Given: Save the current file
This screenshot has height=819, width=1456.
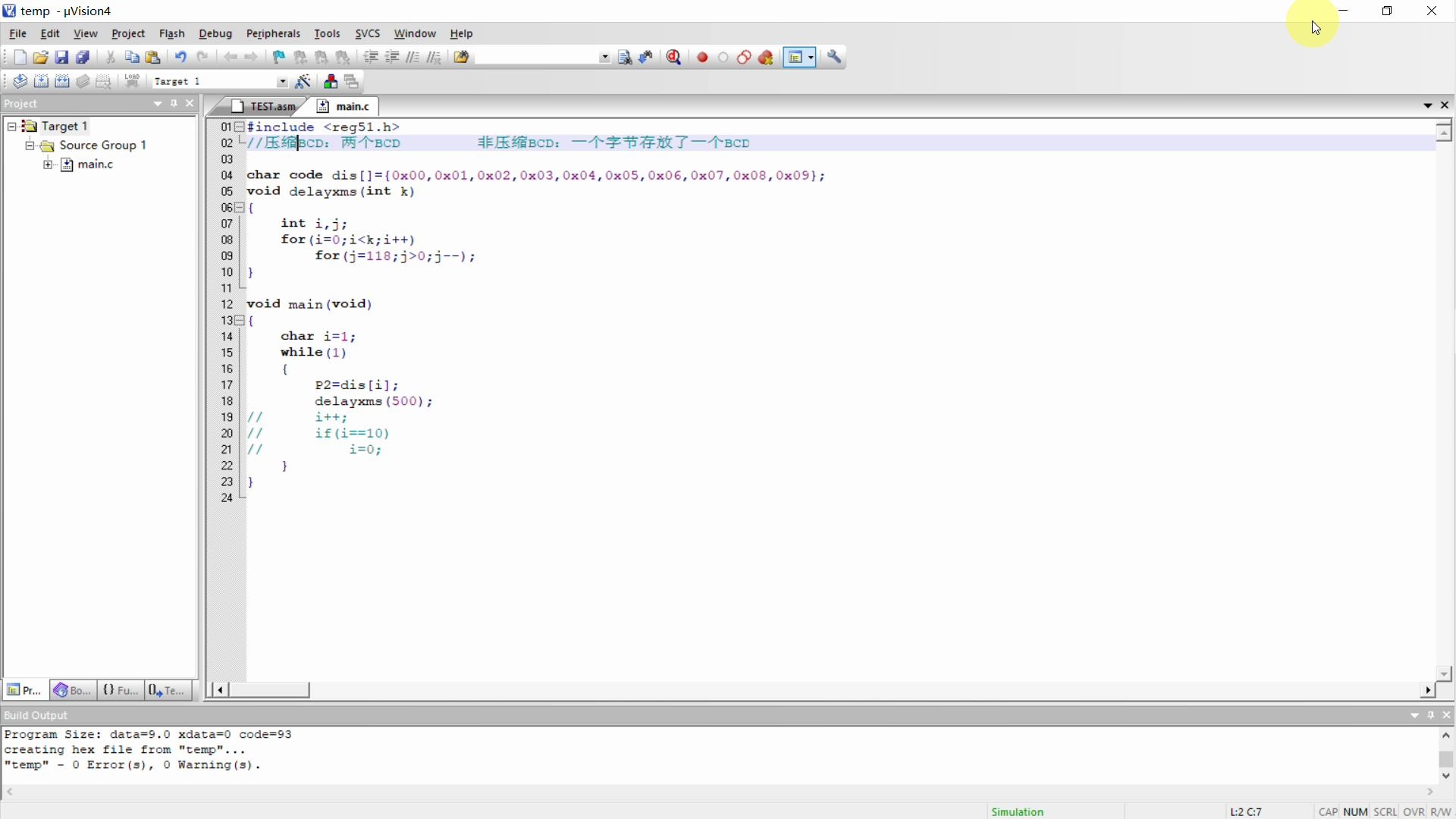Looking at the screenshot, I should click(x=61, y=58).
